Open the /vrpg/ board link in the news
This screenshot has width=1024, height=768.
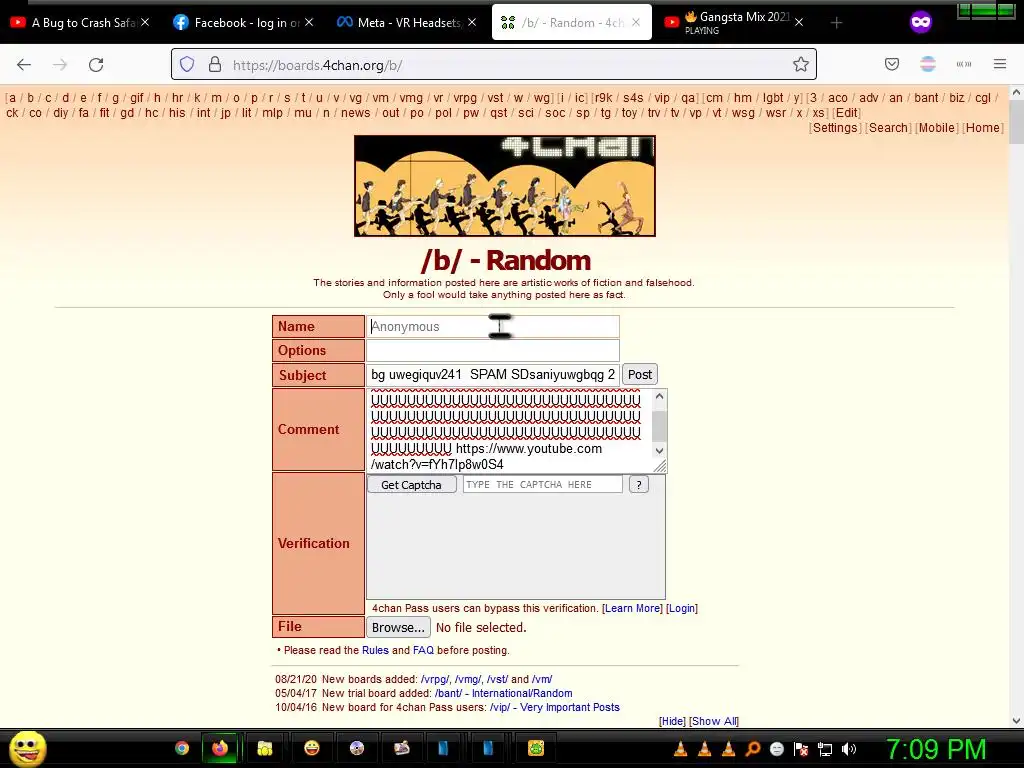(x=435, y=679)
